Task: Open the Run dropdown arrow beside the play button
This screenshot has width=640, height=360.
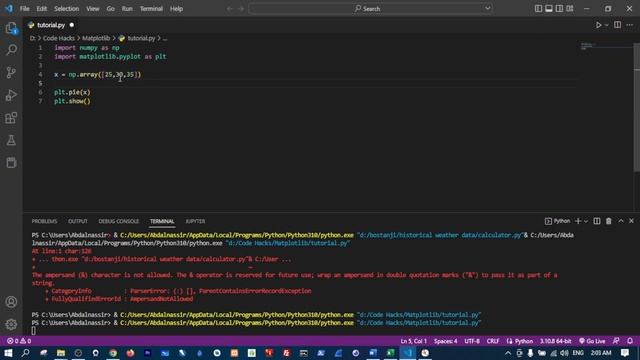Action: point(607,25)
